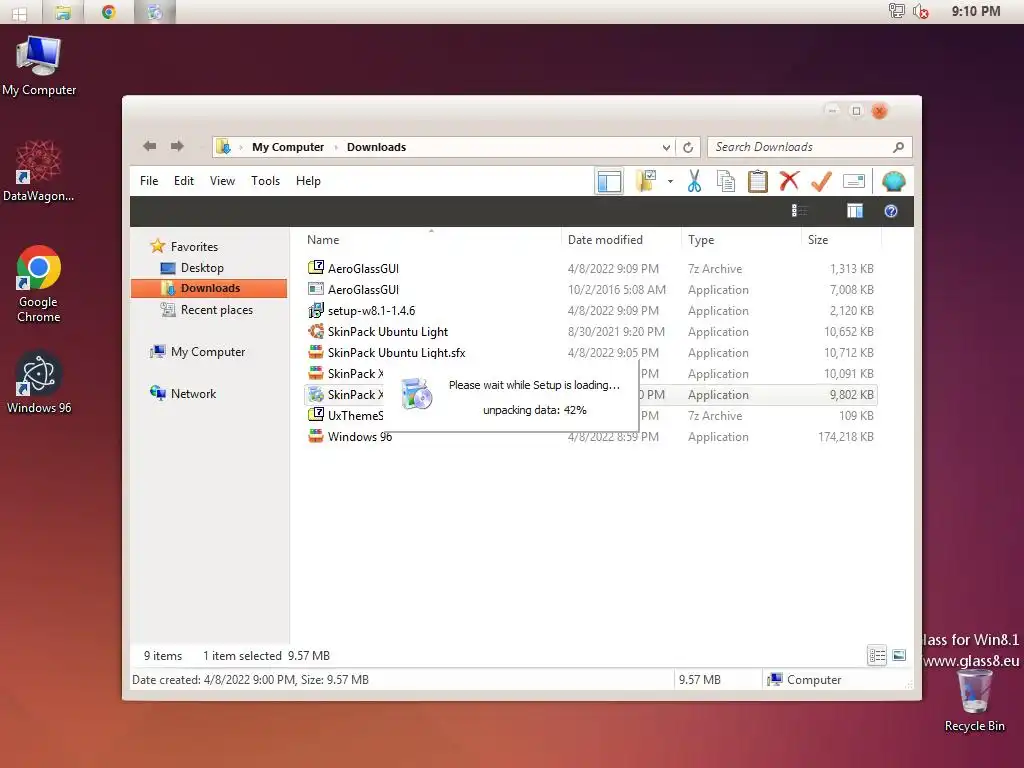
Task: Switch to large icons view in status bar
Action: [x=899, y=655]
